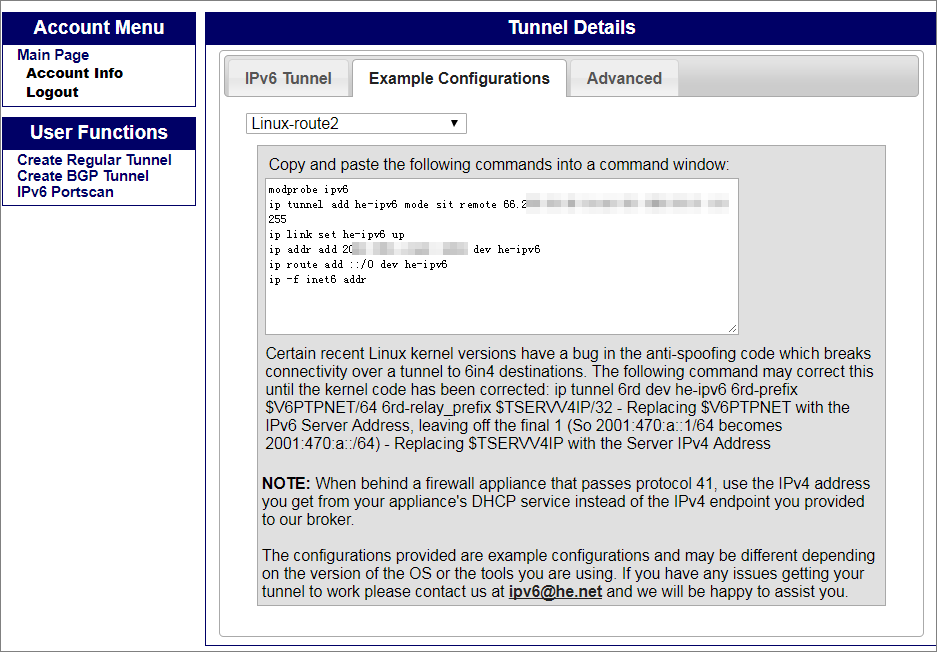Expand the Linux-route2 OS dropdown
937x652 pixels.
click(x=356, y=124)
